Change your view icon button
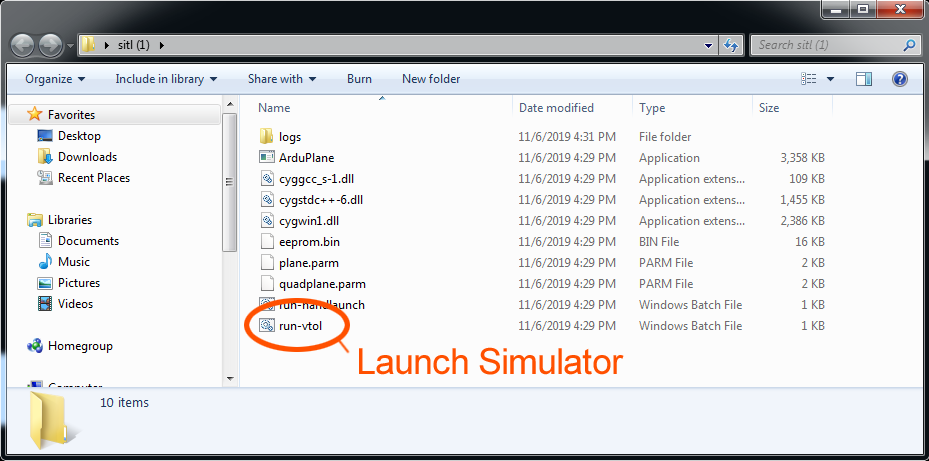Viewport: 929px width, 461px height. 809,79
